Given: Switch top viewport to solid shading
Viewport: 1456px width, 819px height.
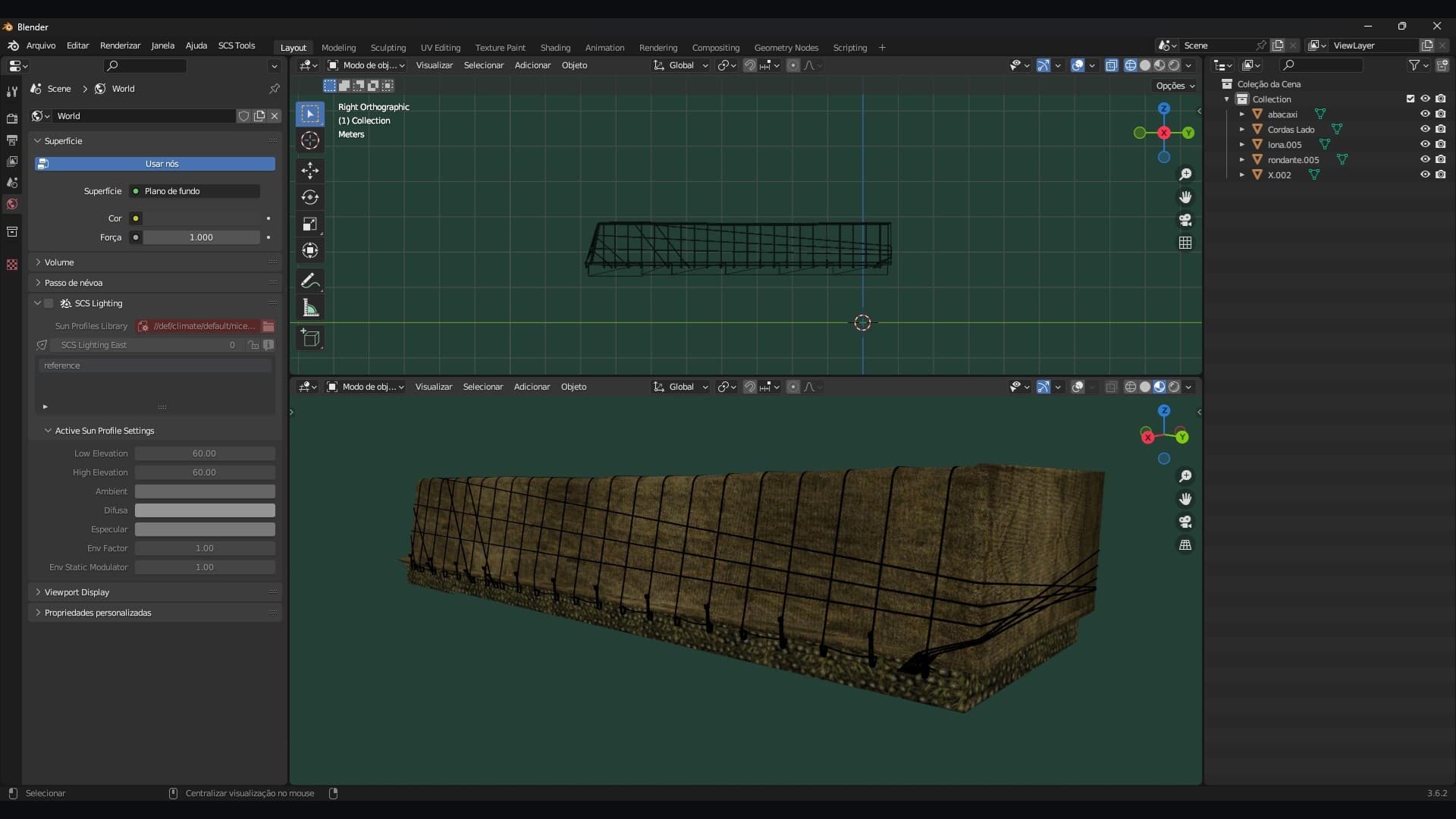Looking at the screenshot, I should tap(1145, 65).
